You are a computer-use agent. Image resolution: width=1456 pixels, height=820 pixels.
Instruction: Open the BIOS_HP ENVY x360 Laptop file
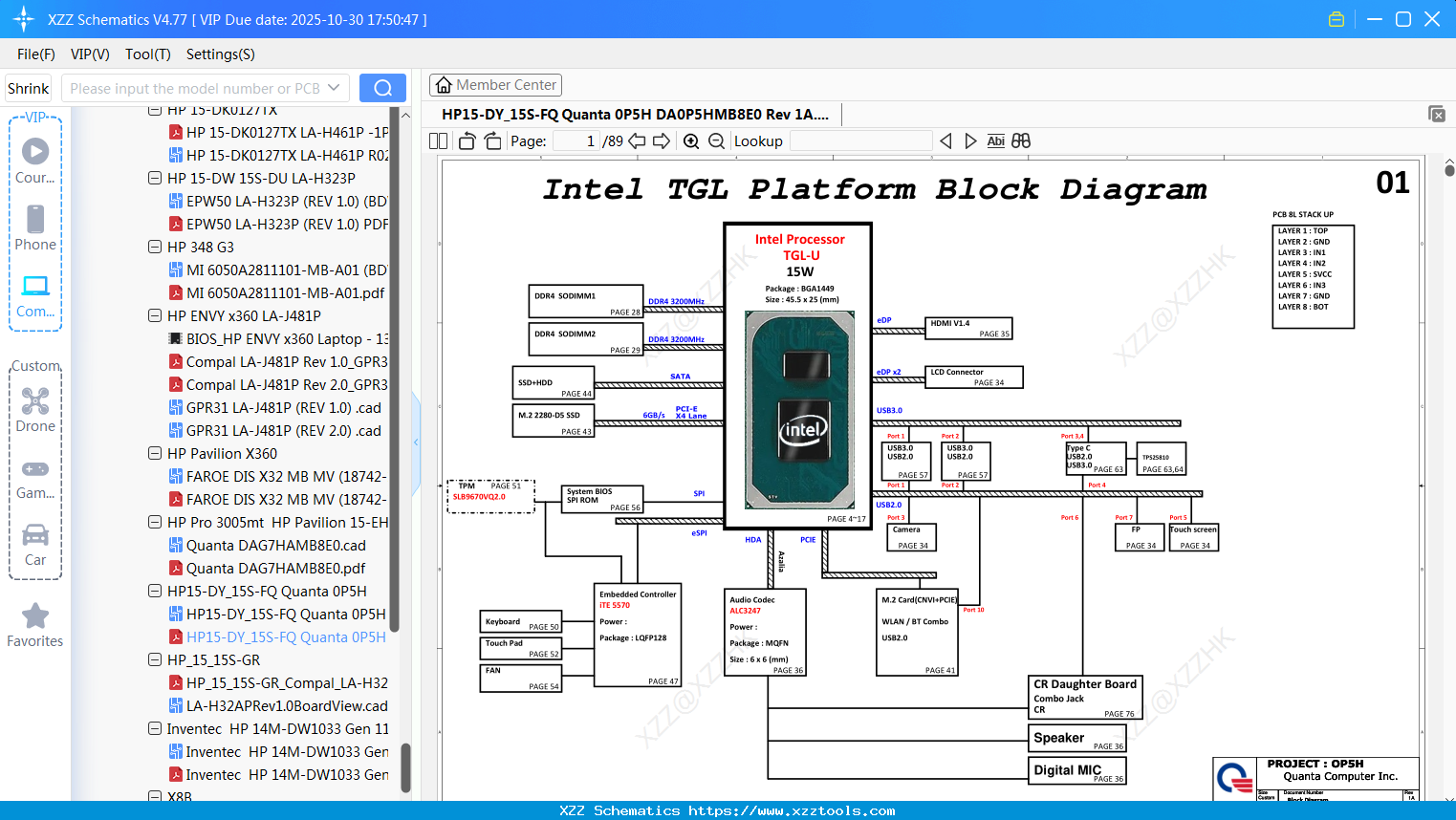pyautogui.click(x=278, y=339)
